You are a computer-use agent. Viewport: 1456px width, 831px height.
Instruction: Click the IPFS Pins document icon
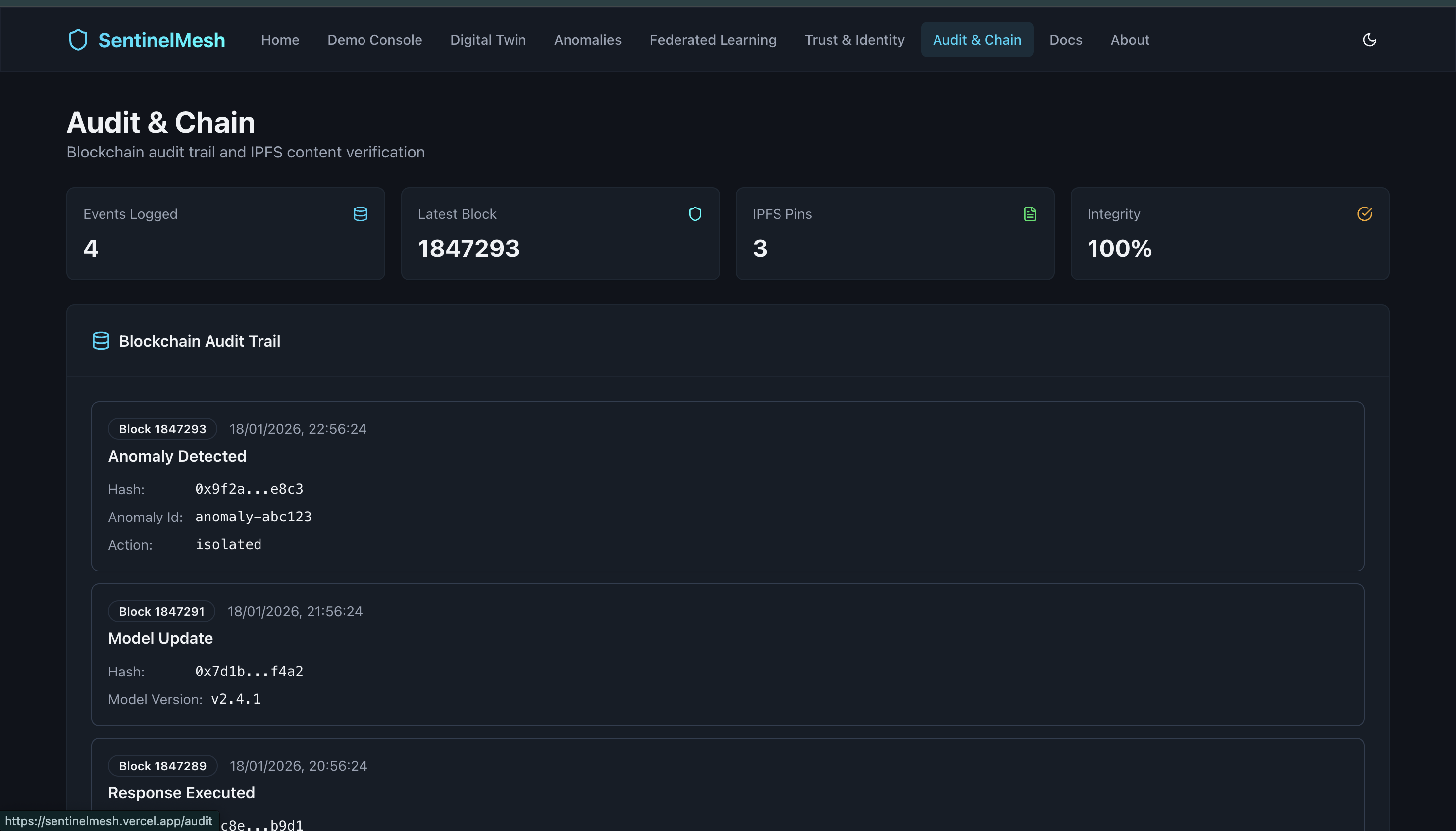click(1030, 214)
